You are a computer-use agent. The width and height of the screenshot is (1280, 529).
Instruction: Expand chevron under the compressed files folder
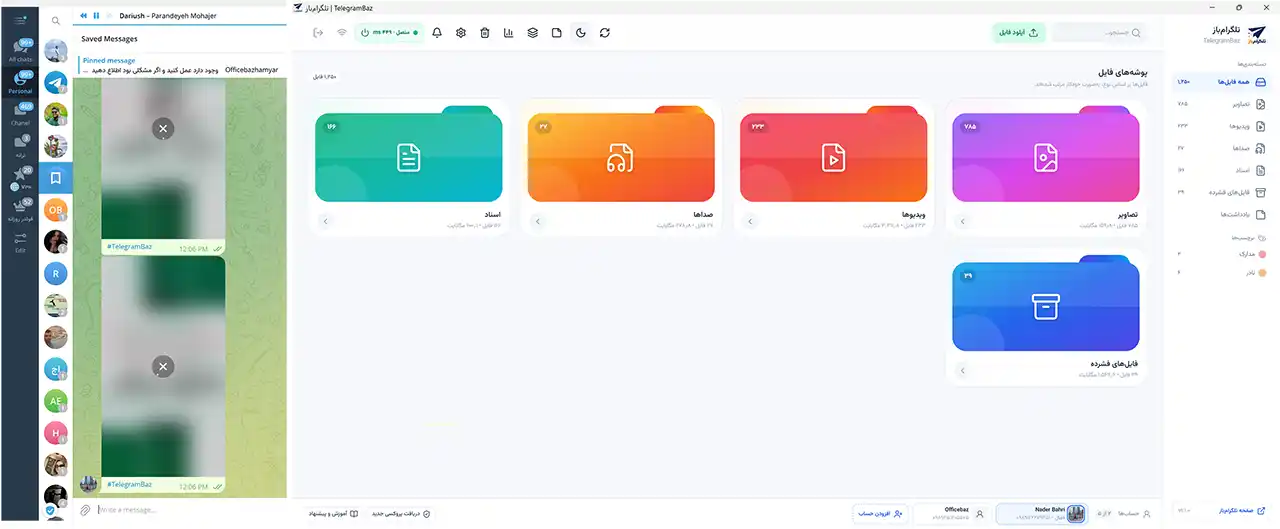pos(963,371)
